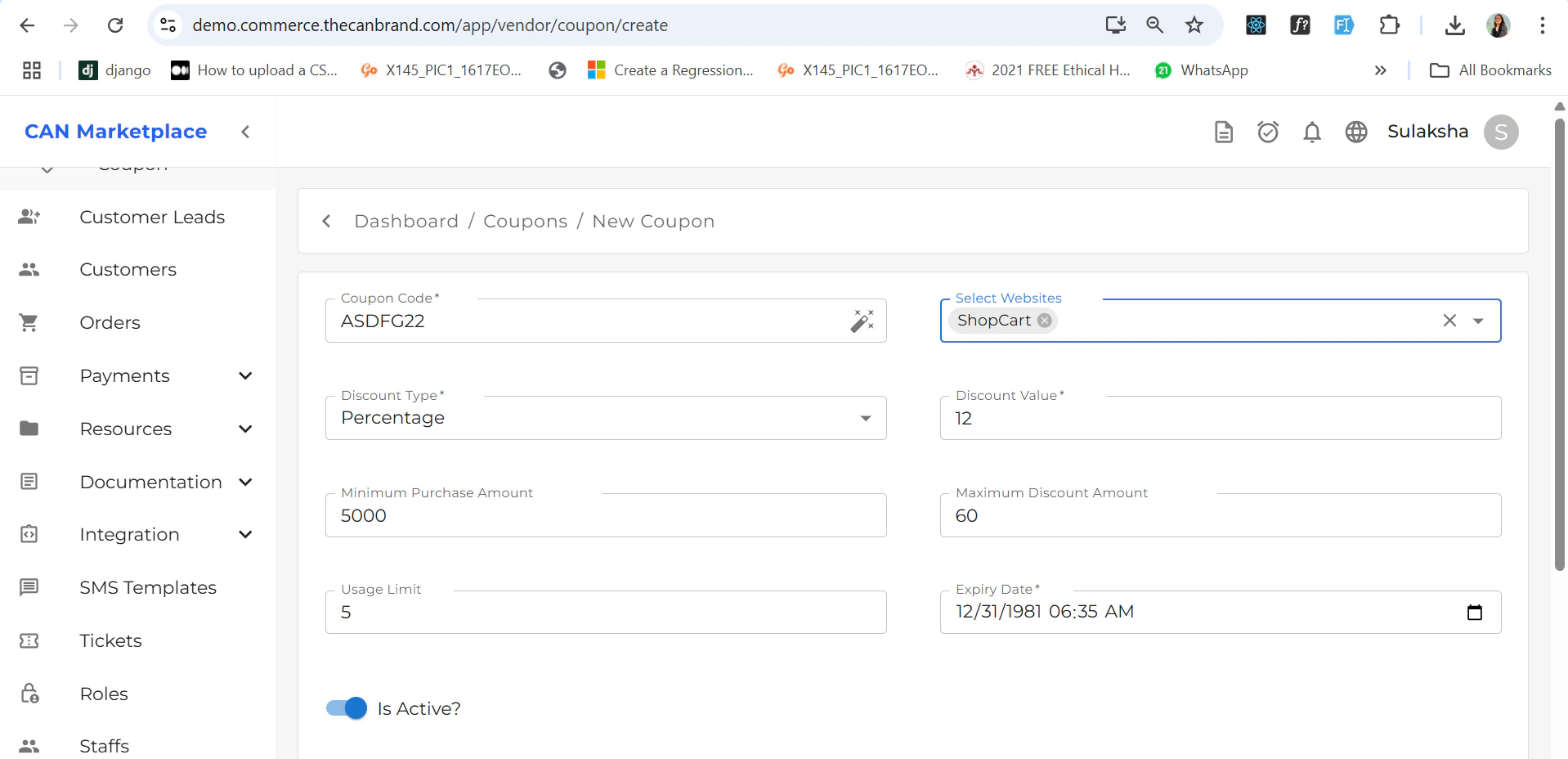
Task: Open Customer Leads in sidebar
Action: tap(152, 218)
